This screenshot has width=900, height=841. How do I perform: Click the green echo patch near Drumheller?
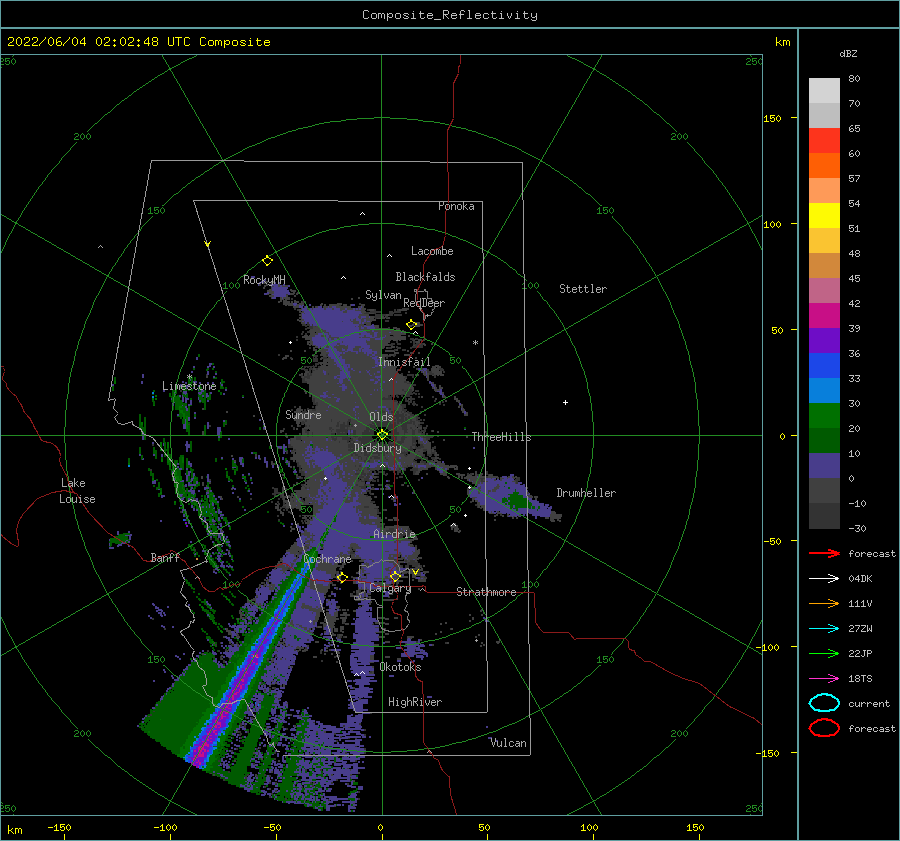(x=517, y=501)
